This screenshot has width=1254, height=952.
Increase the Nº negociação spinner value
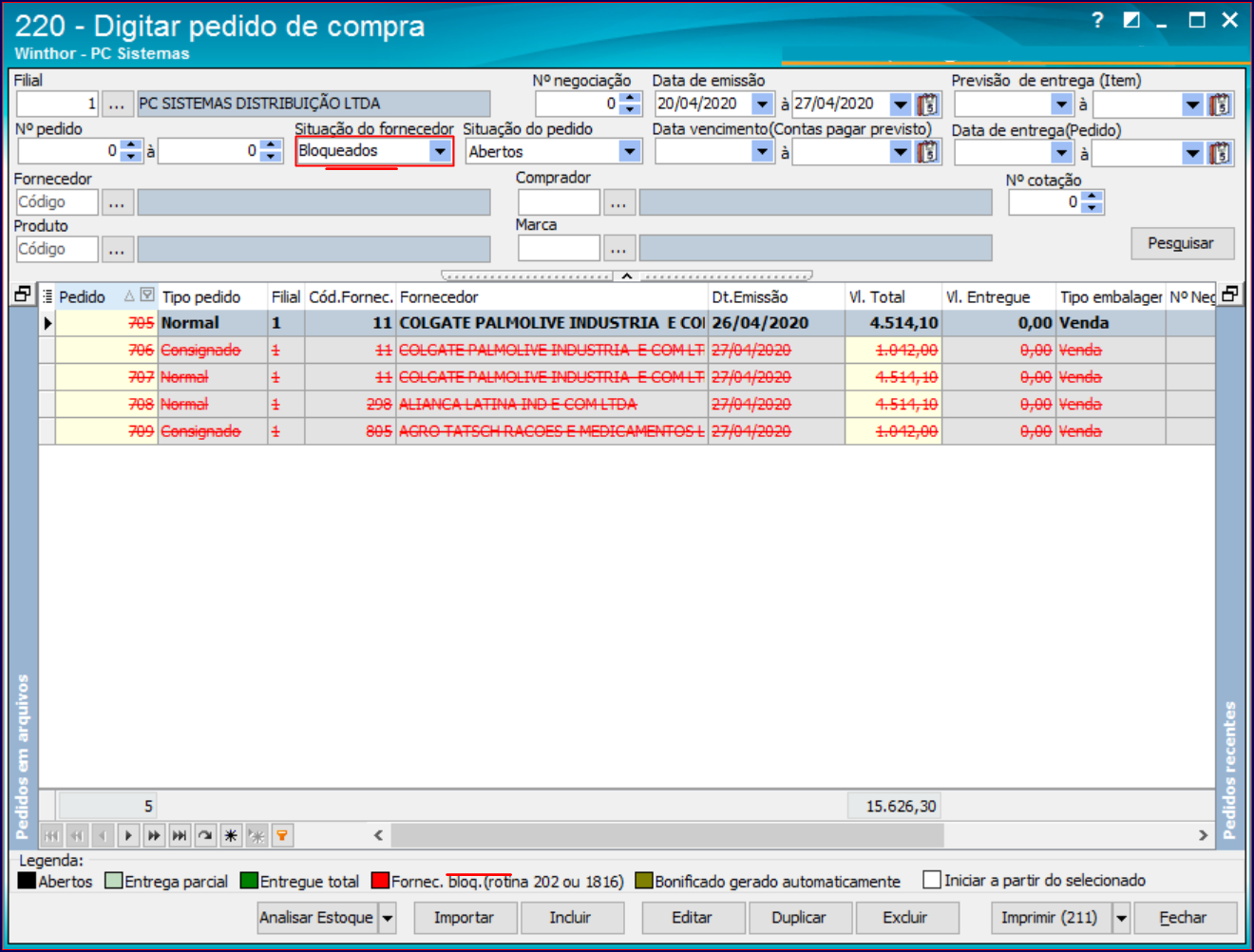pos(631,98)
